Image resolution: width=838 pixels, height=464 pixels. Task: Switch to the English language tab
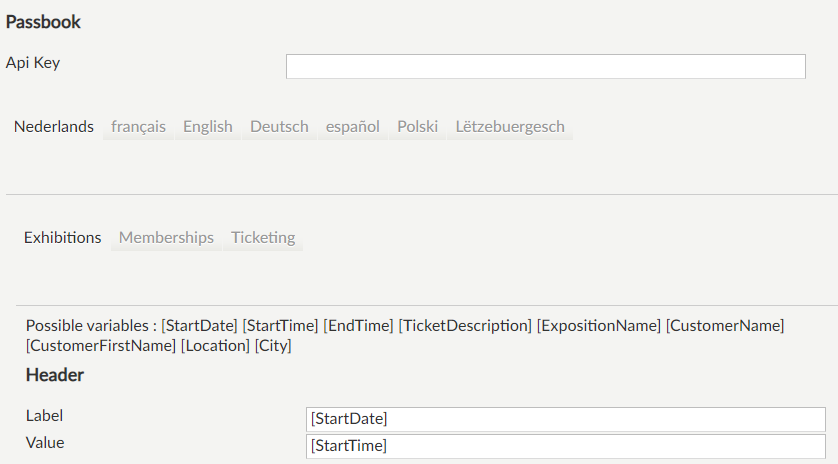click(x=208, y=127)
